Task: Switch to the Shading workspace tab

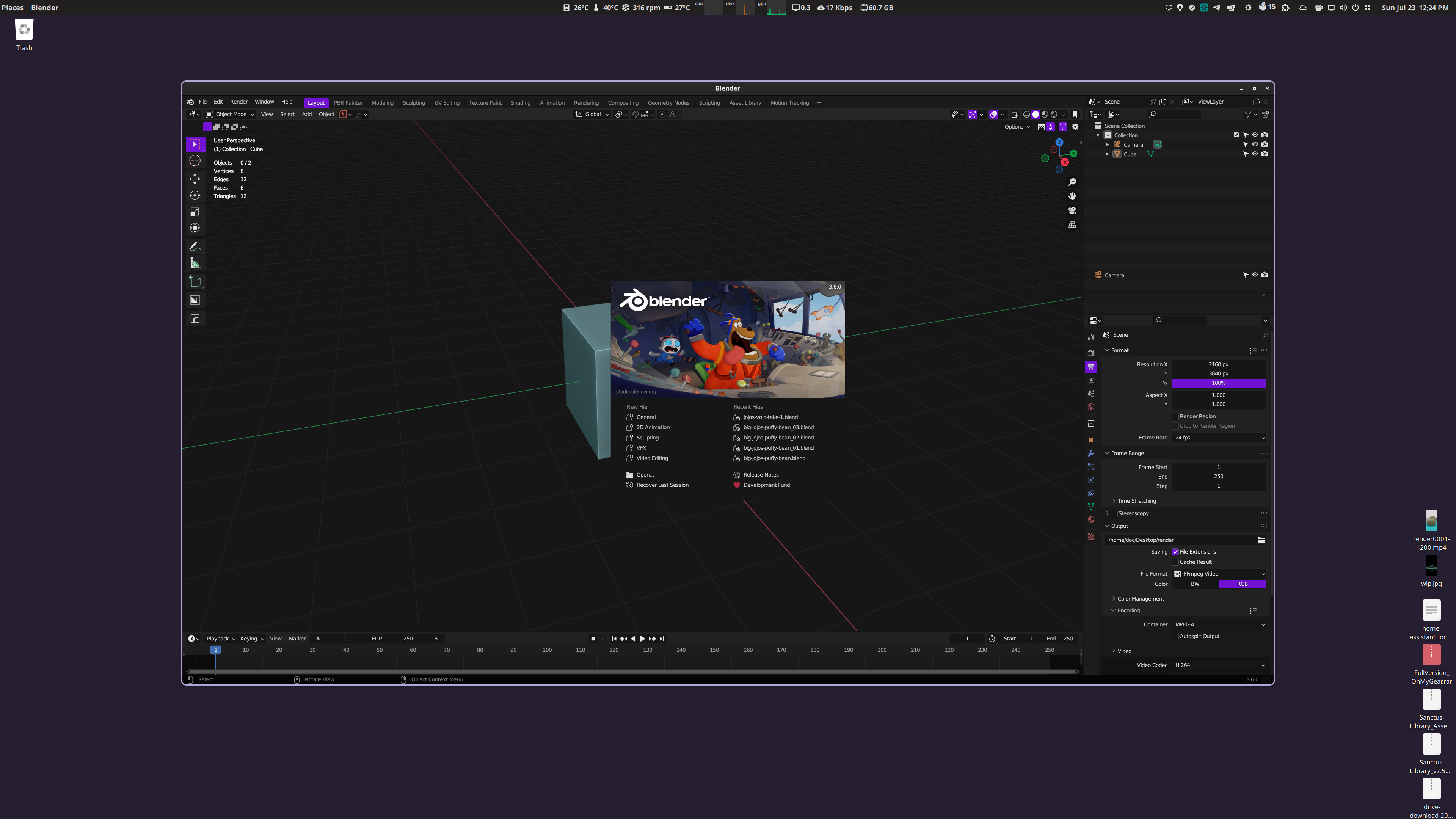Action: (x=521, y=102)
